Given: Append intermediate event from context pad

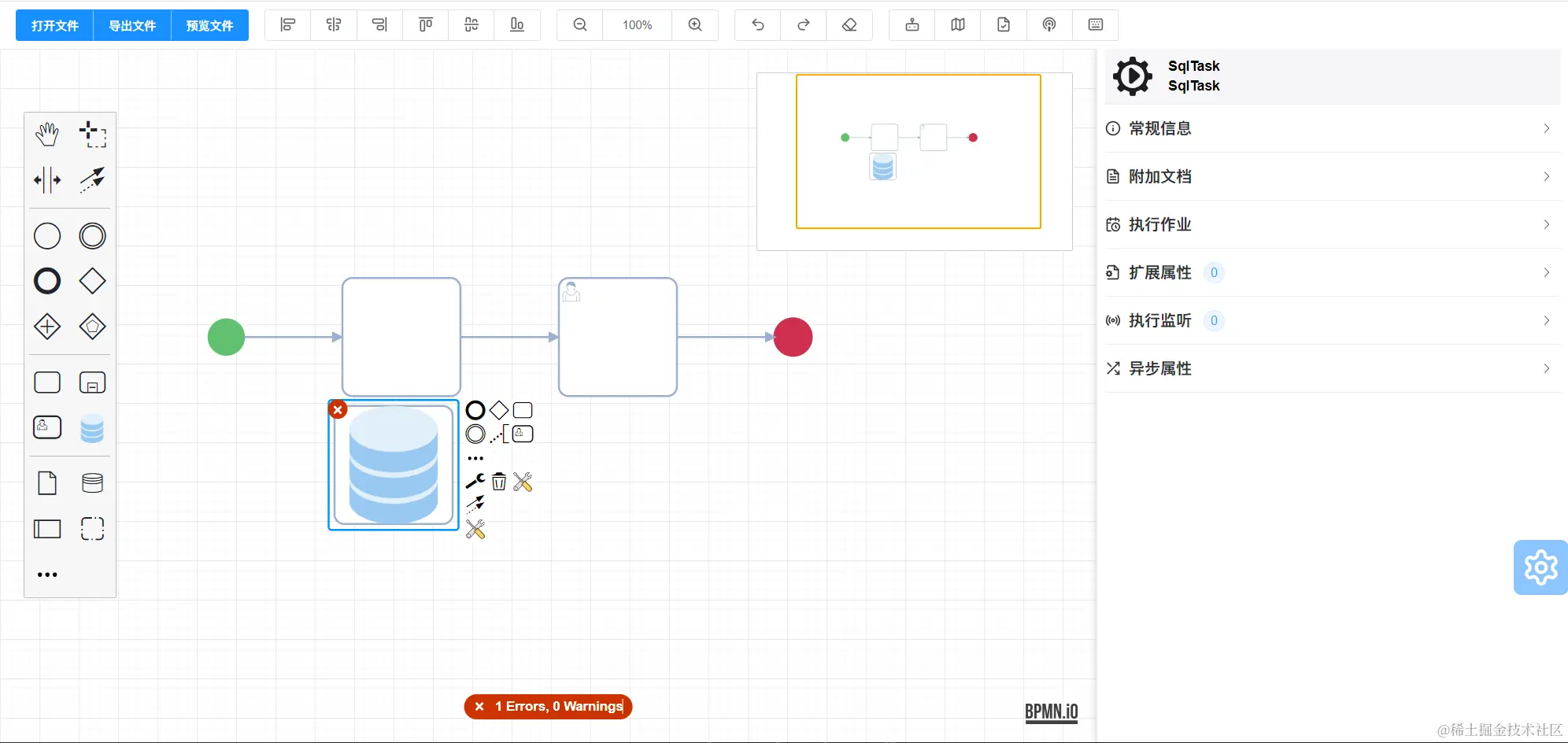Looking at the screenshot, I should point(475,434).
